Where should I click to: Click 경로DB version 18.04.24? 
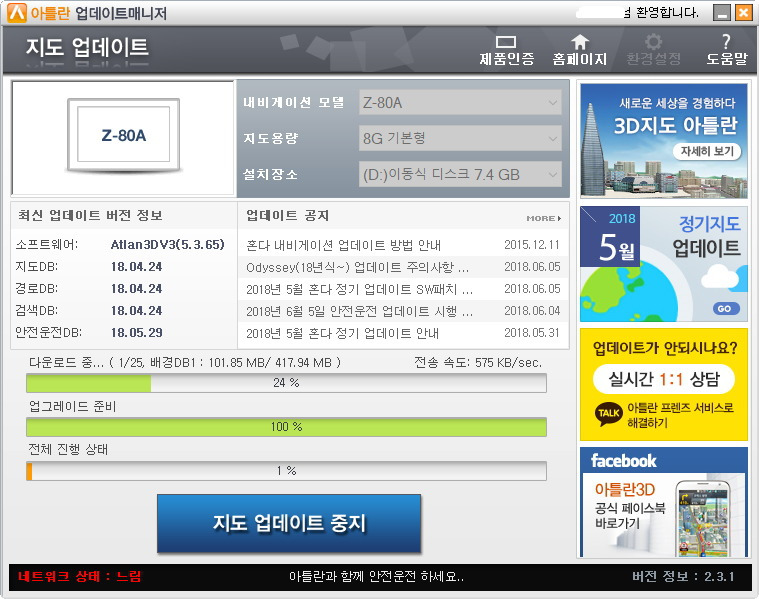137,289
